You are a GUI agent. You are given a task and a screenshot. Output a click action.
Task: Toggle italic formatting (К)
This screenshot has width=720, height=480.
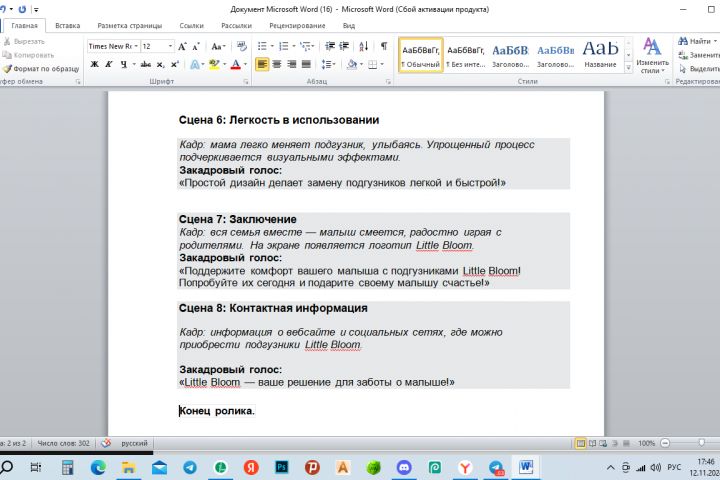pos(109,64)
